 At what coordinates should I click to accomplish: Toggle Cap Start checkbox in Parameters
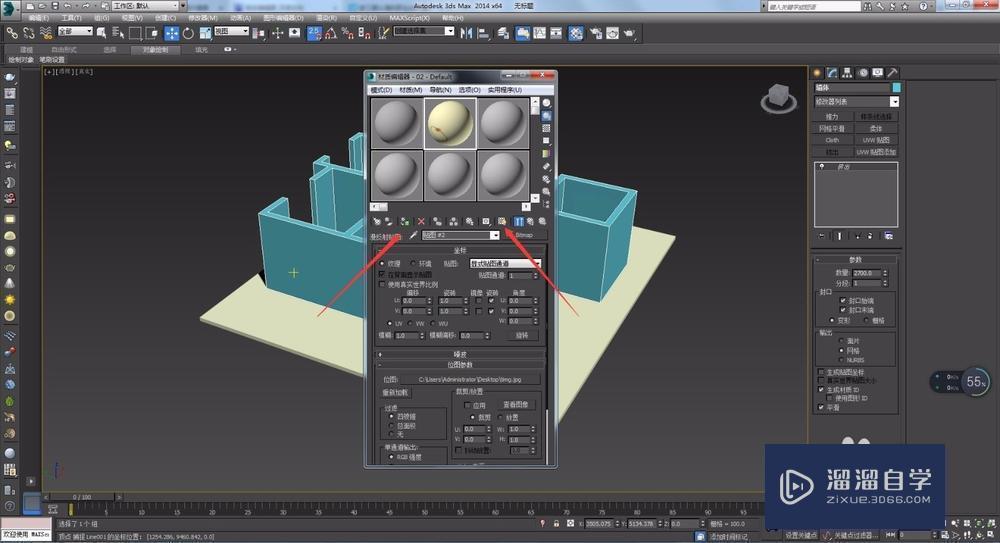coord(842,301)
